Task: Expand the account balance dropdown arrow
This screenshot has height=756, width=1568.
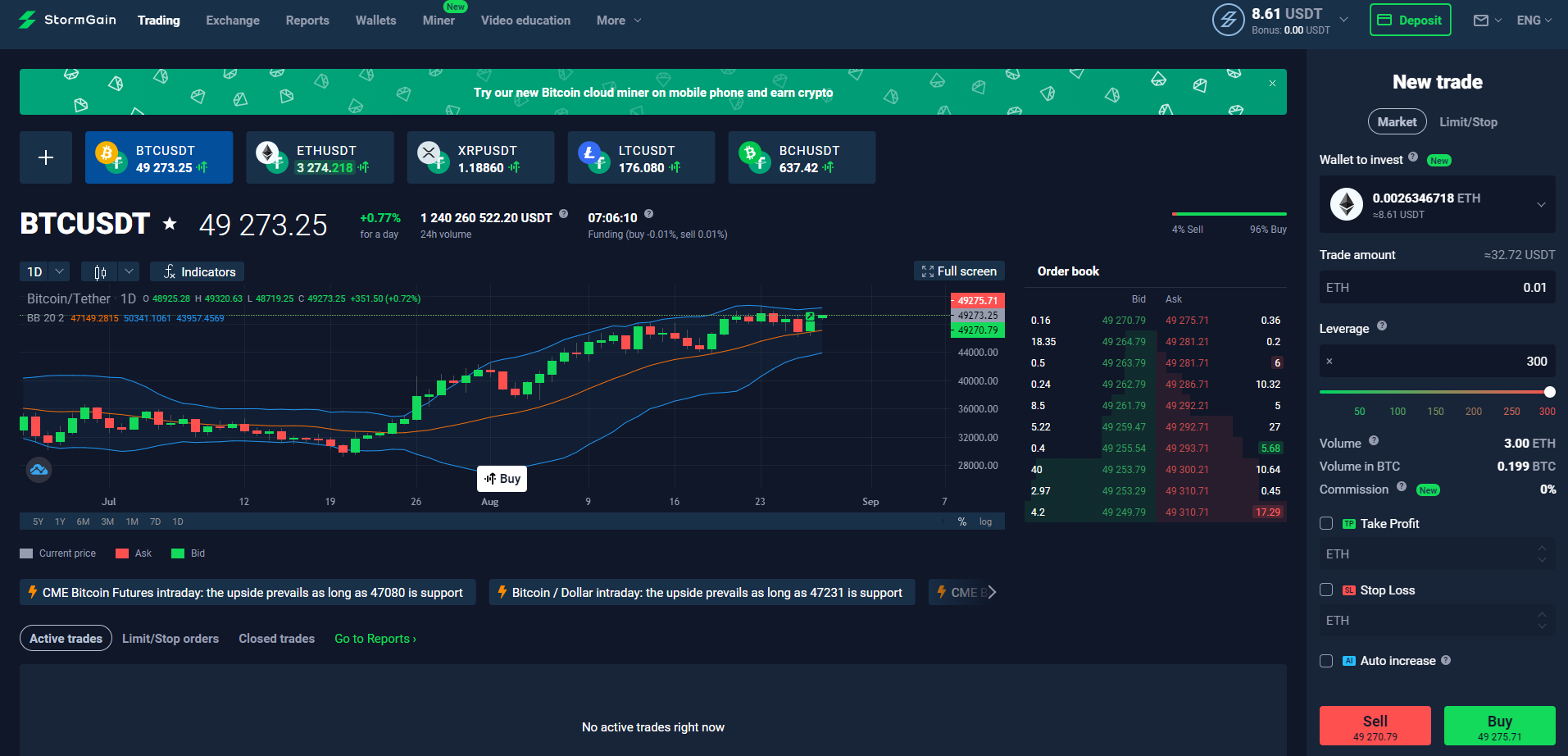Action: coord(1344,20)
